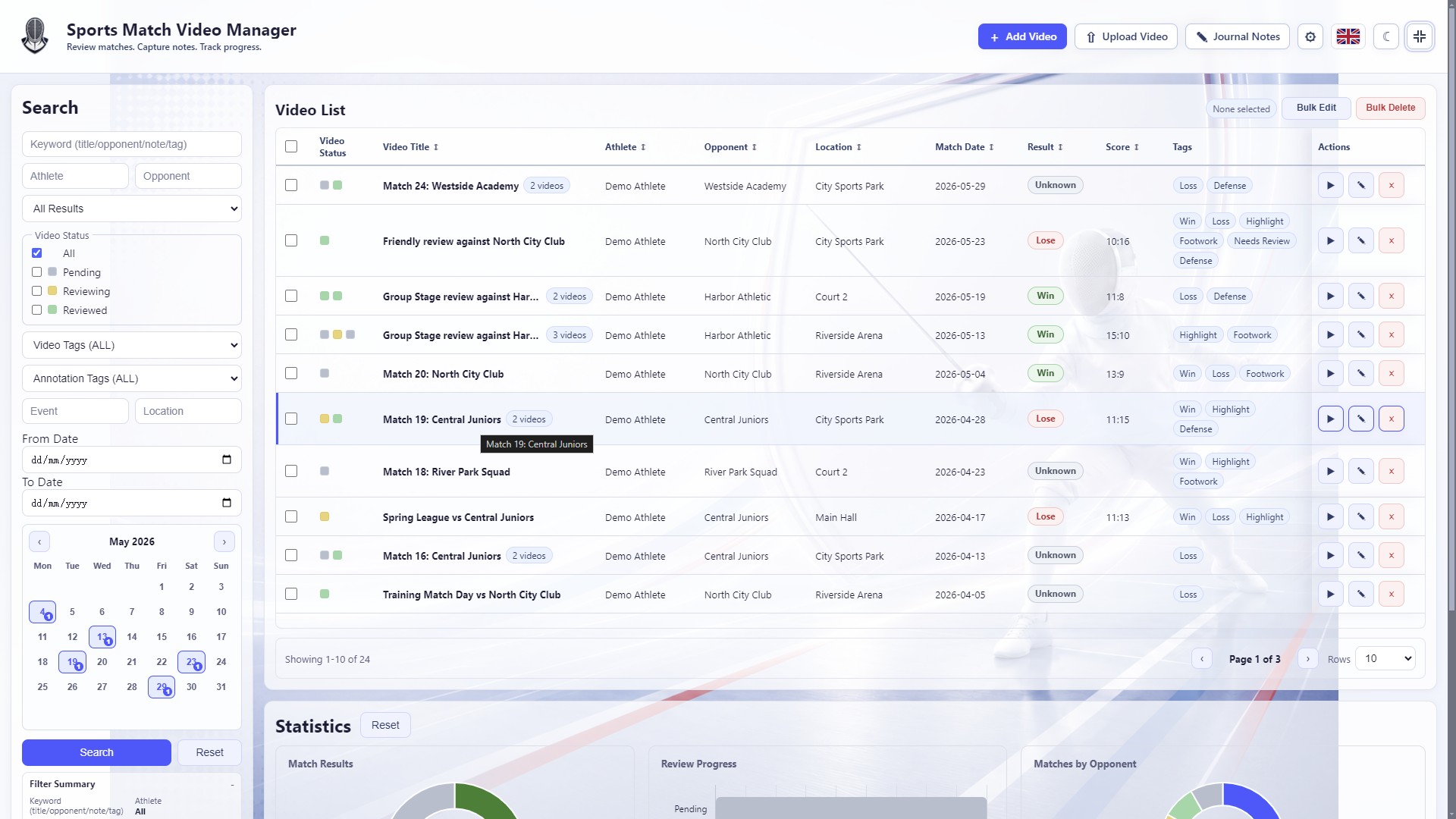Image resolution: width=1456 pixels, height=819 pixels.
Task: Sort by Score column
Action: 1122,147
